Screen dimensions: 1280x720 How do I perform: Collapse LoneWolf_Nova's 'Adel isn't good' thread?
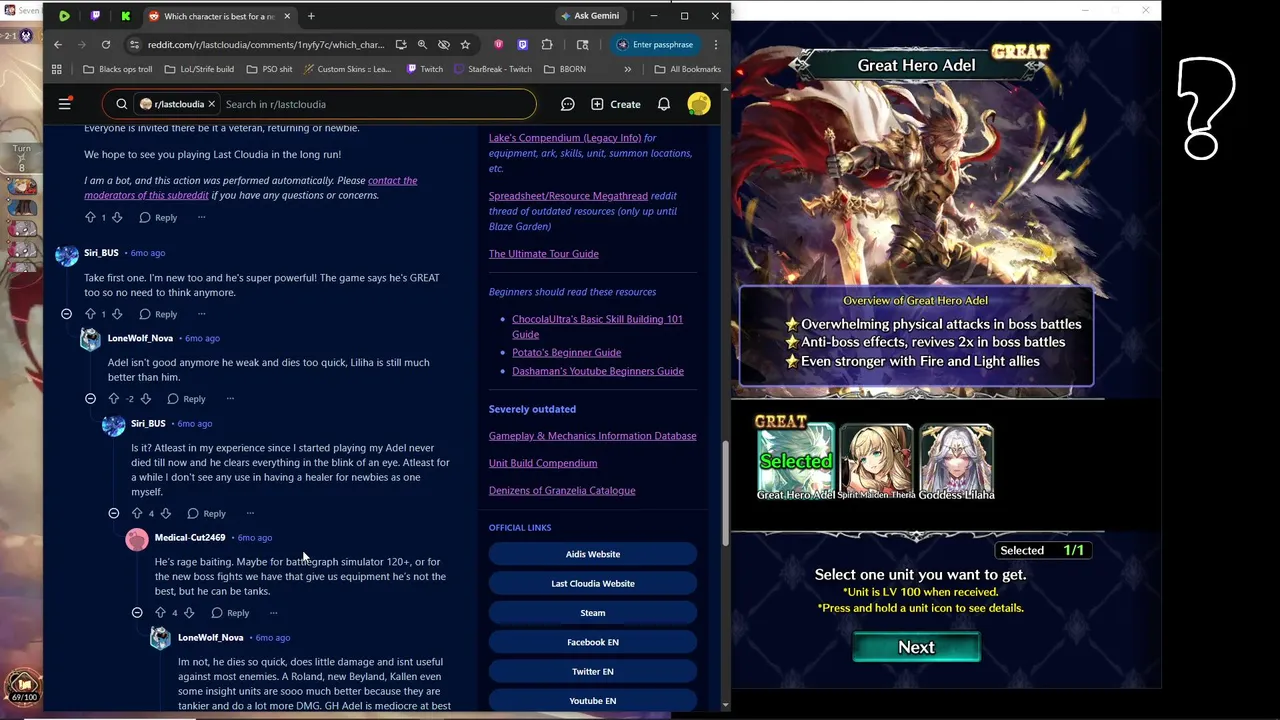point(90,398)
